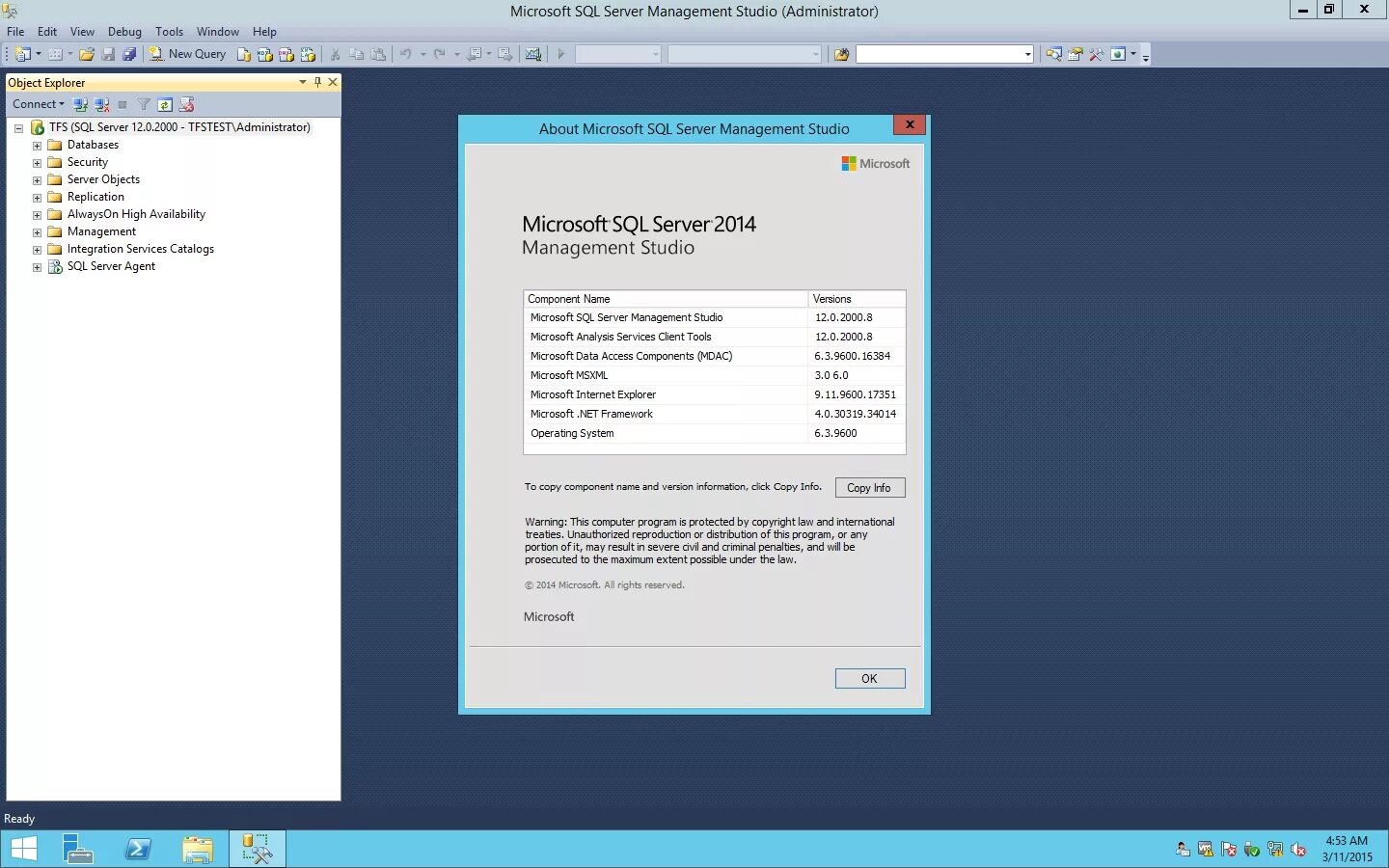The width and height of the screenshot is (1389, 868).
Task: Expand the Databases folder
Action: (x=37, y=146)
